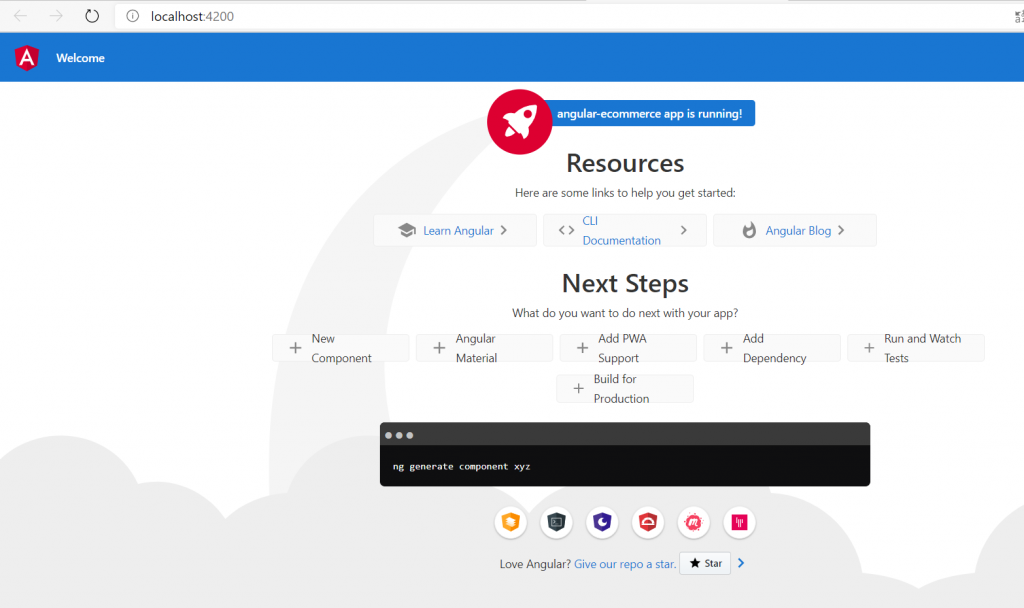The height and width of the screenshot is (608, 1024).
Task: Select the Add PWA Support card
Action: click(x=628, y=348)
